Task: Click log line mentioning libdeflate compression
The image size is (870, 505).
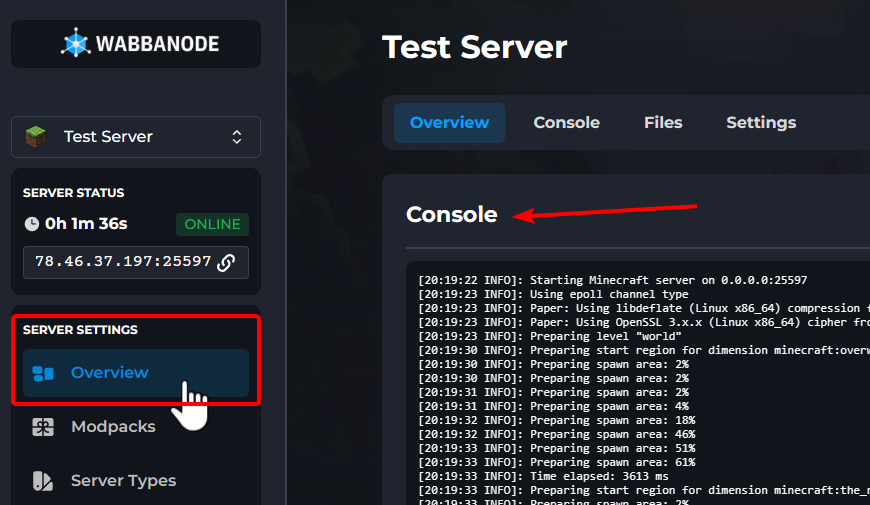Action: click(x=644, y=308)
